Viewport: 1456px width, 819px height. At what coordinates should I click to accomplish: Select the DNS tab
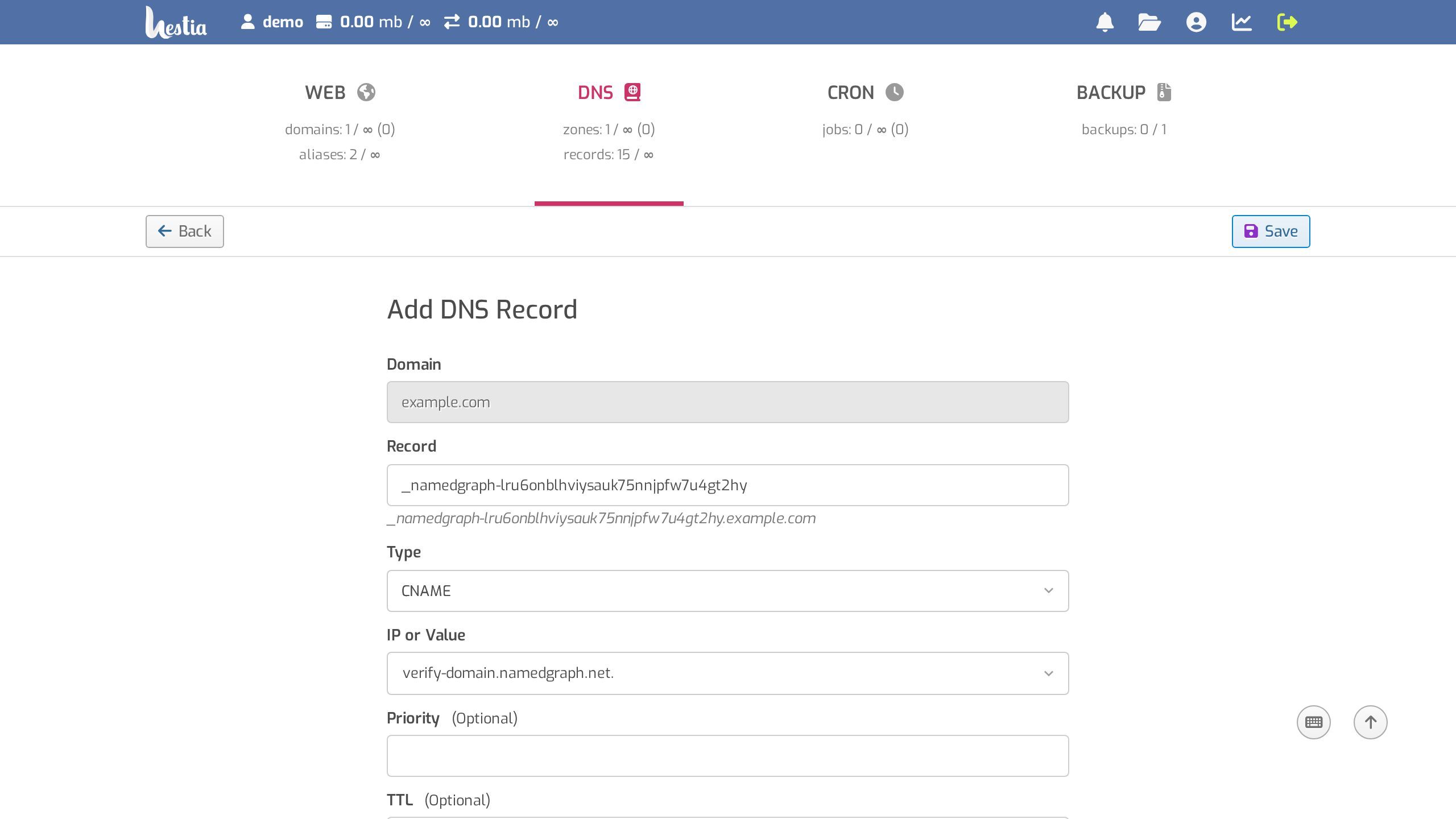tap(609, 93)
